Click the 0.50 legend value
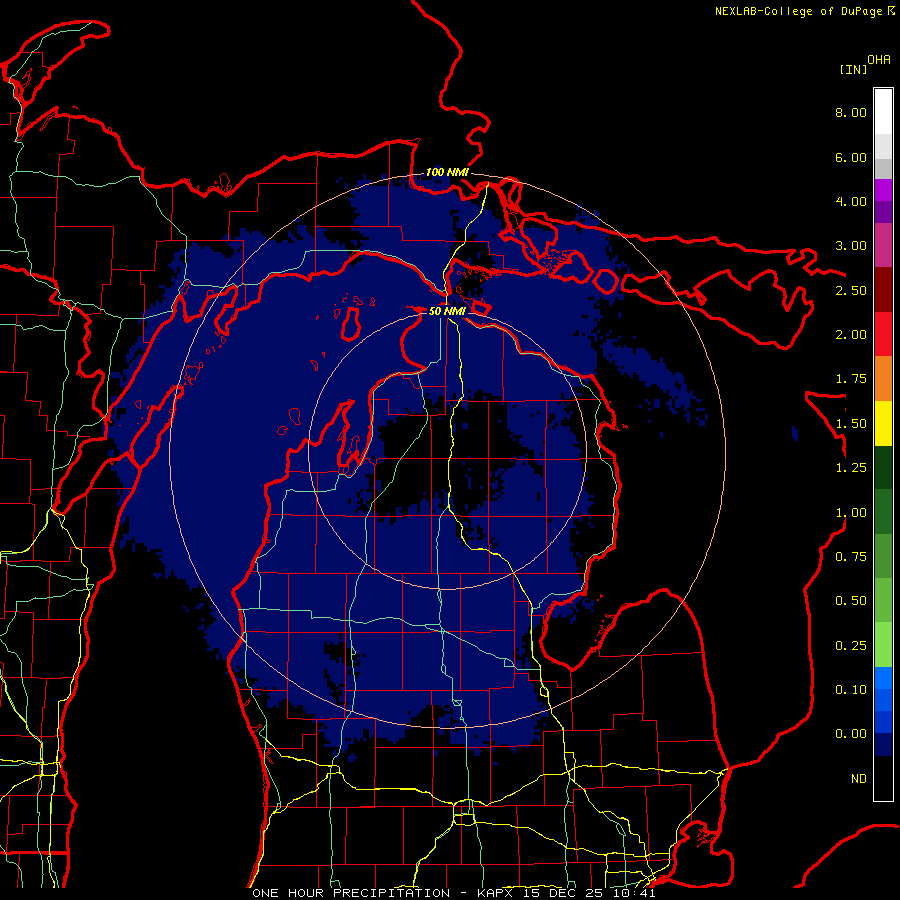Image resolution: width=900 pixels, height=900 pixels. [x=851, y=601]
